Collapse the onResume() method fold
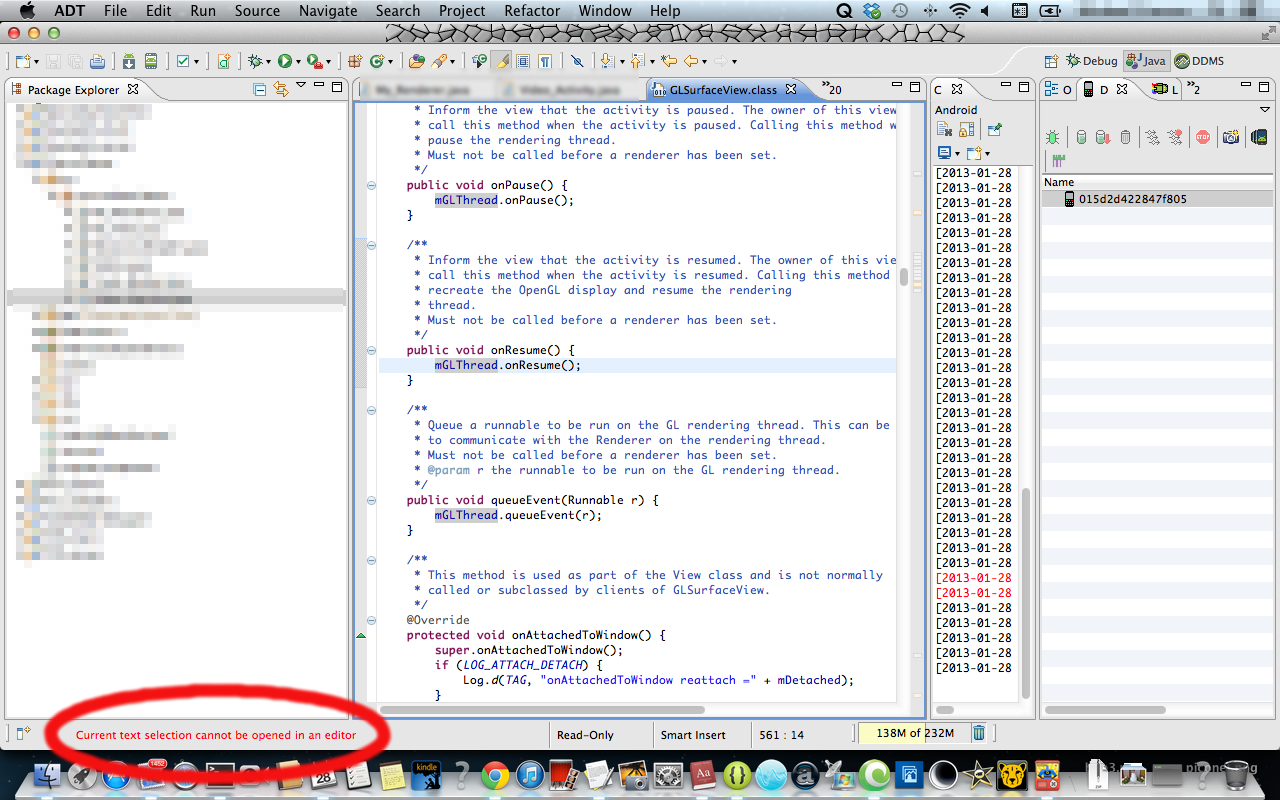The image size is (1280, 800). click(x=371, y=350)
